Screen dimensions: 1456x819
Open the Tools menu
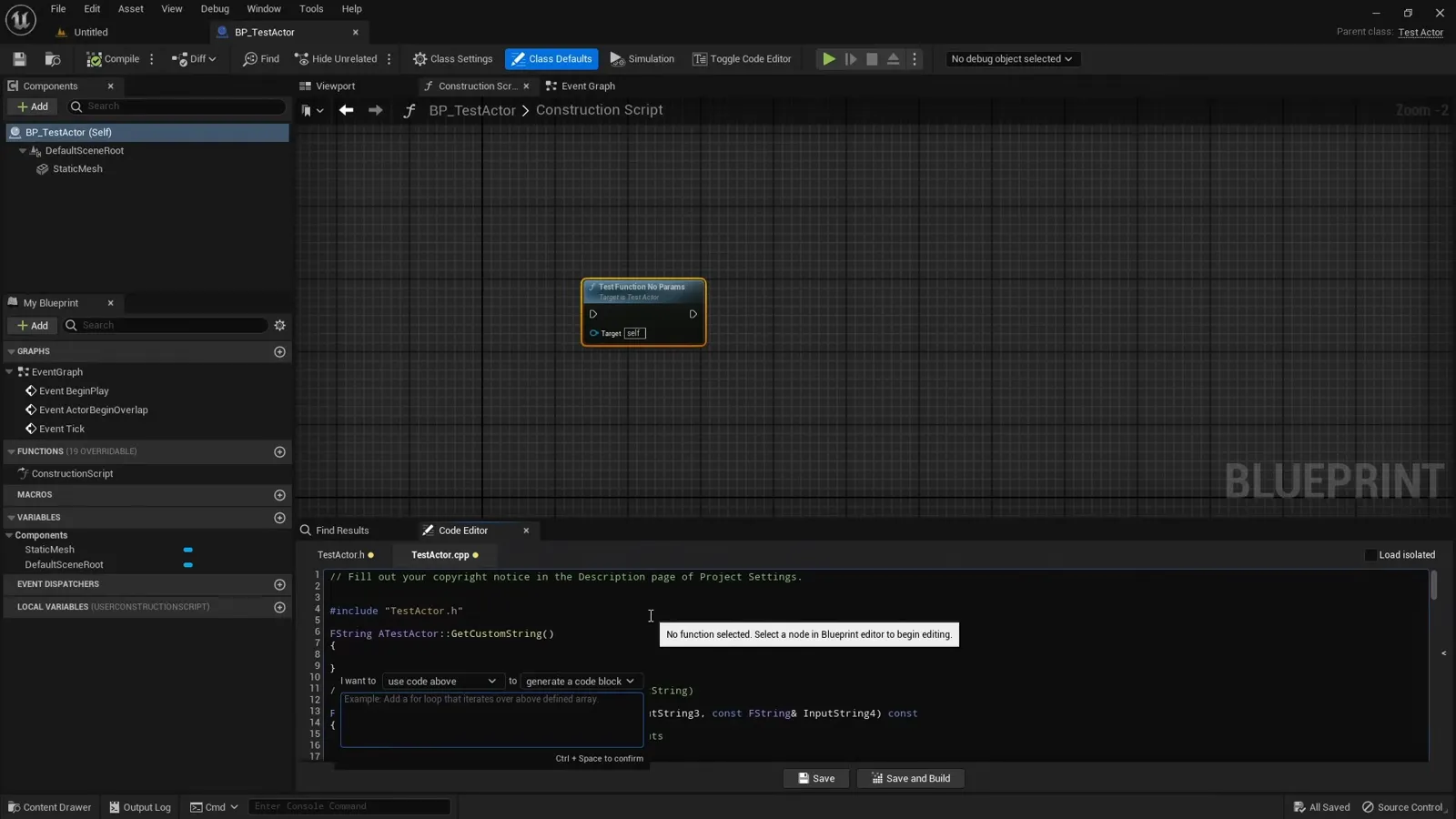pos(311,9)
